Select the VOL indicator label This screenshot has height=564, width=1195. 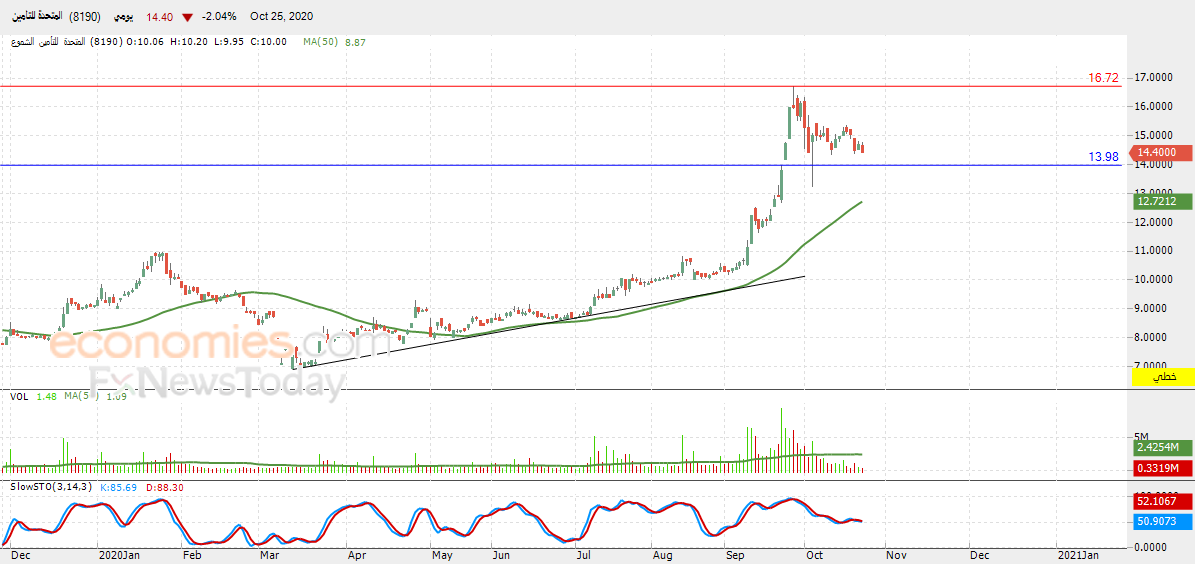[19, 396]
